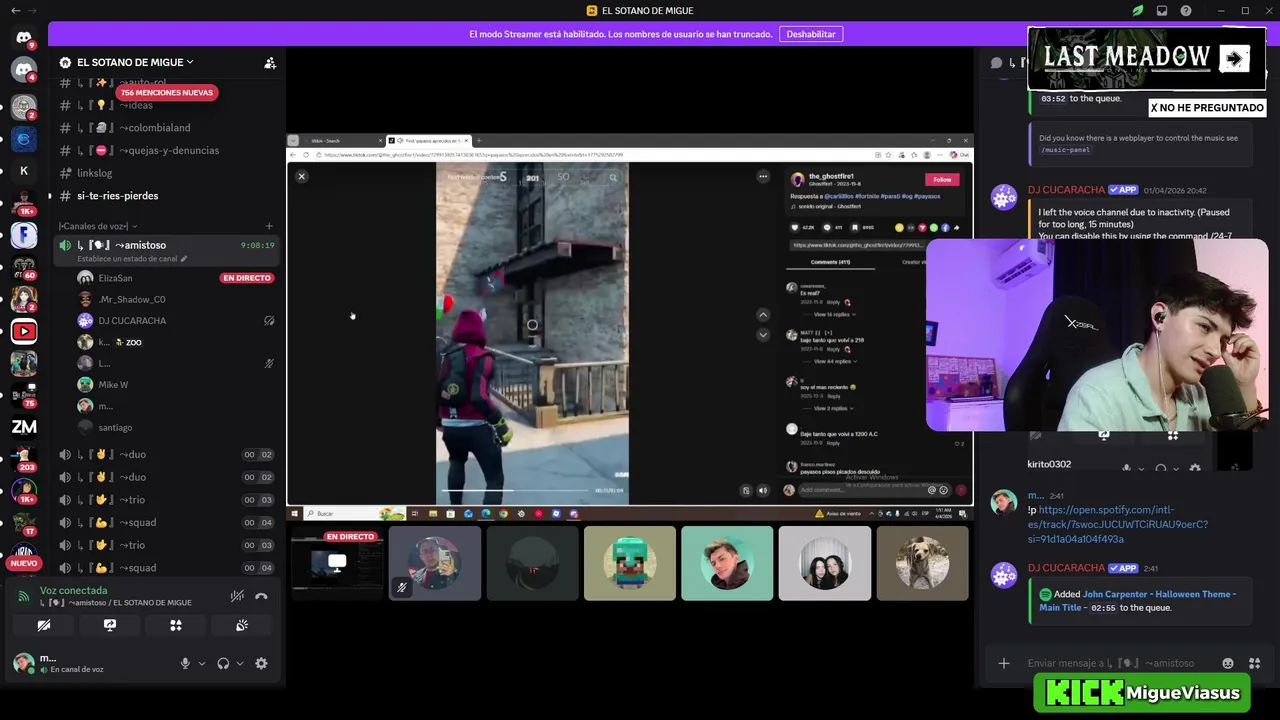Image resolution: width=1280 pixels, height=720 pixels.
Task: Click the green leaf icon in title bar
Action: click(x=1138, y=11)
